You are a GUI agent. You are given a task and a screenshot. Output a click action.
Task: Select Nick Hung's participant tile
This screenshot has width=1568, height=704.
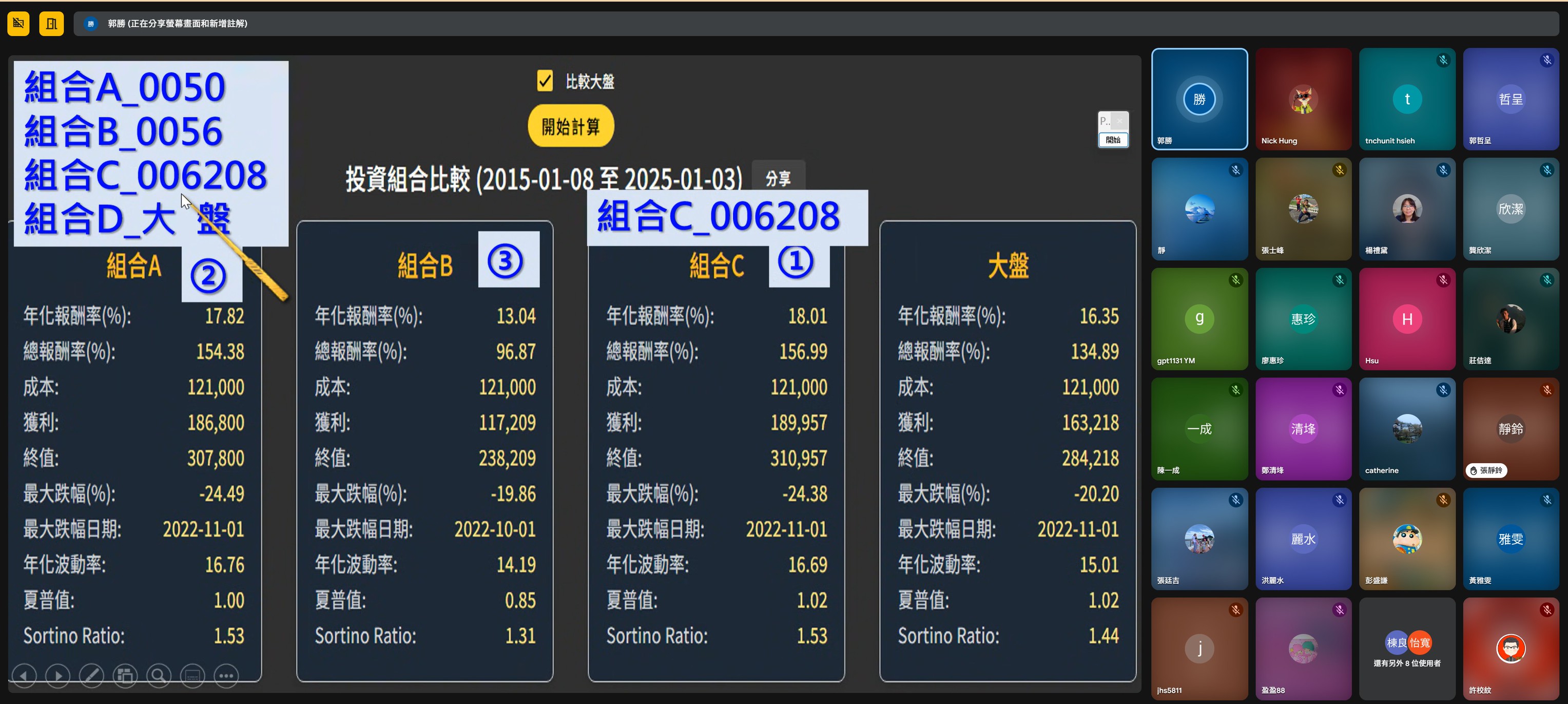(1303, 99)
